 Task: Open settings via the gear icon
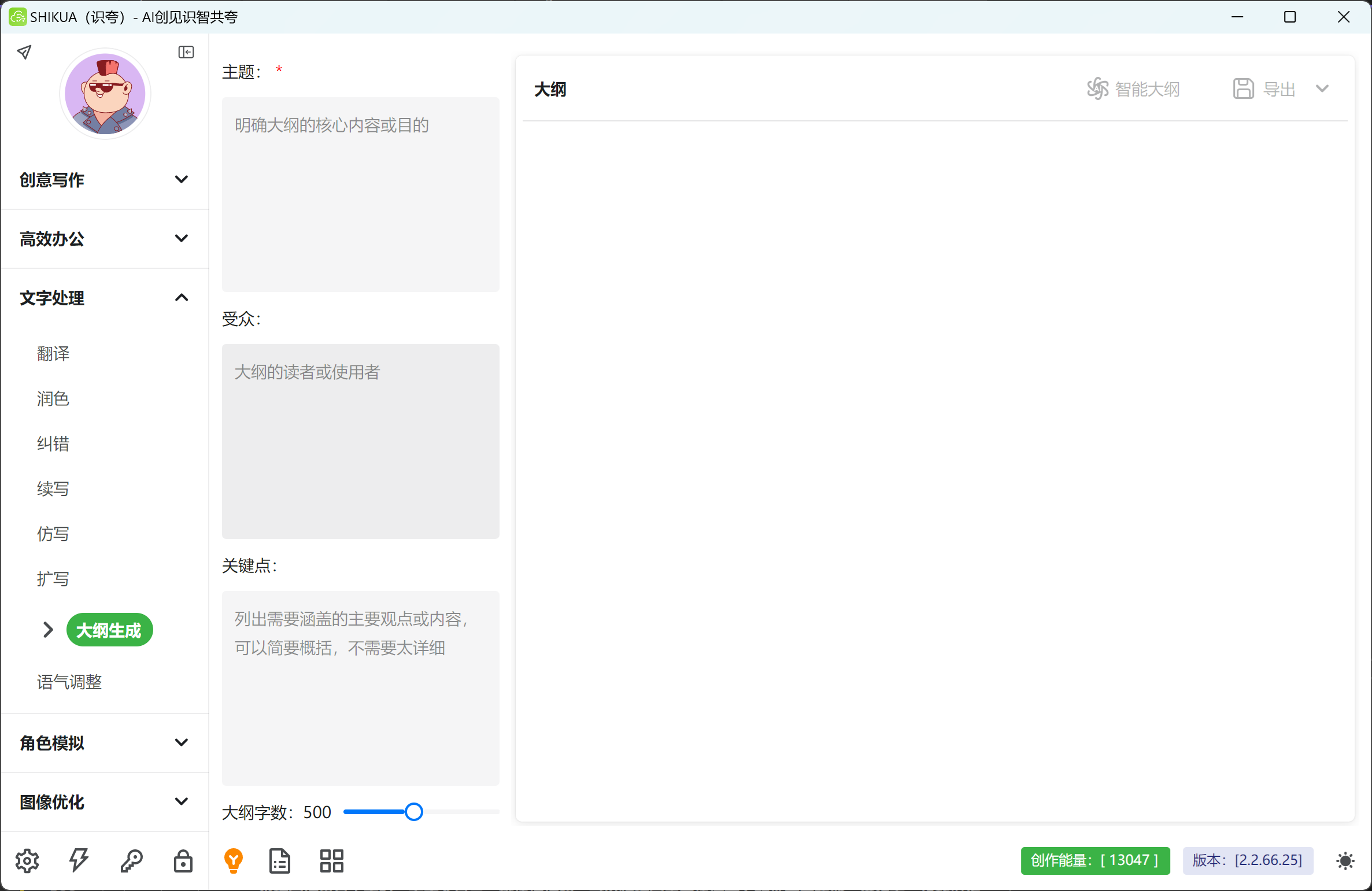pyautogui.click(x=27, y=861)
